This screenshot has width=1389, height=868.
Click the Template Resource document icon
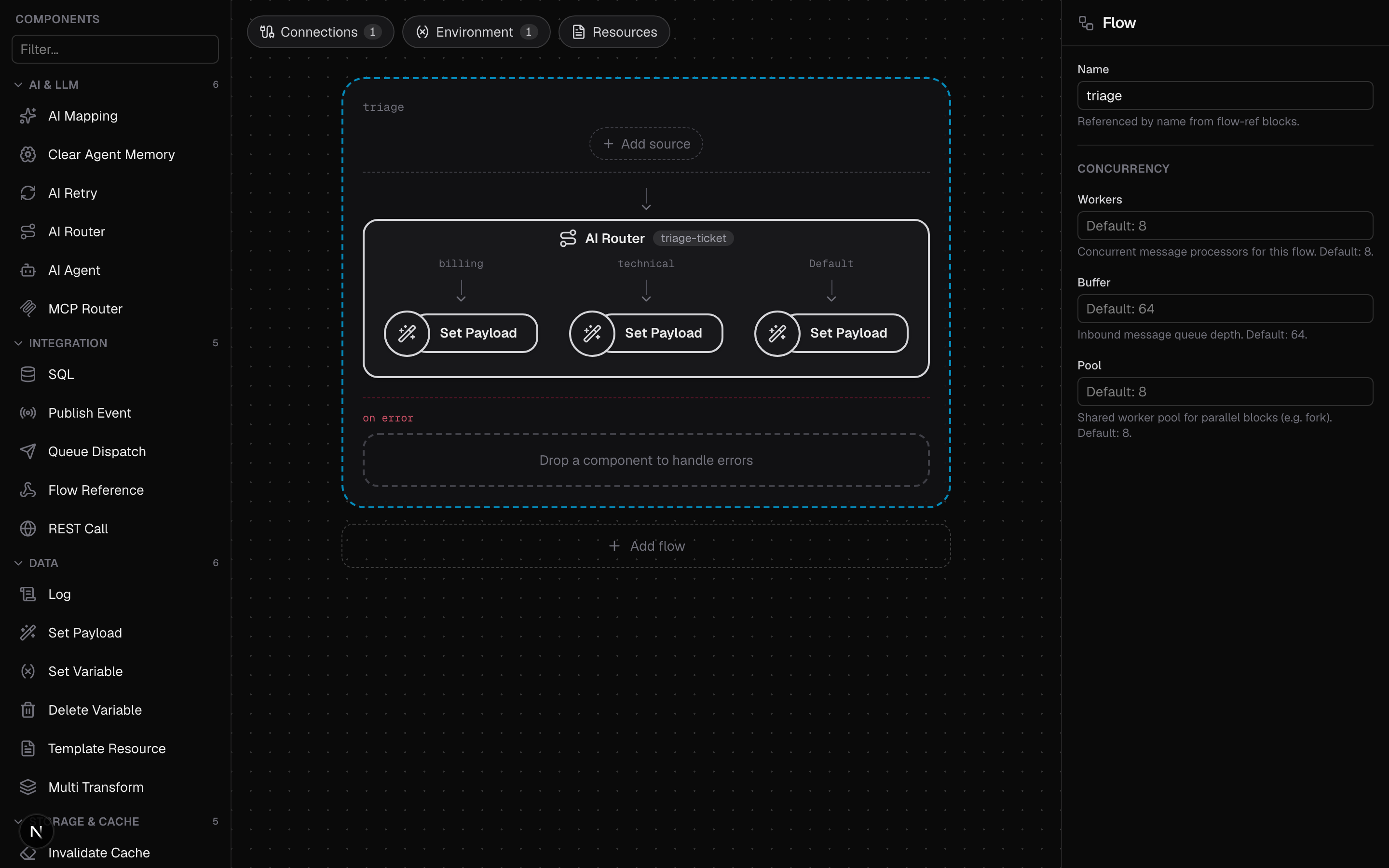[28, 748]
